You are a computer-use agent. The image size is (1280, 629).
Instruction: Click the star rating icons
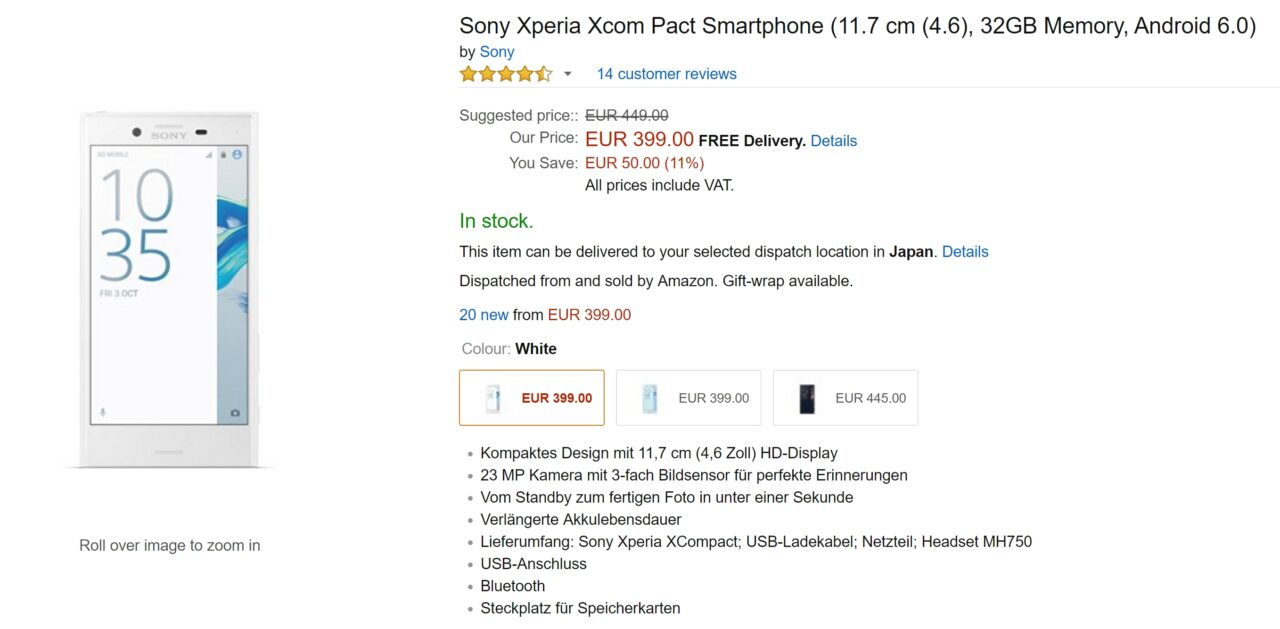[505, 74]
